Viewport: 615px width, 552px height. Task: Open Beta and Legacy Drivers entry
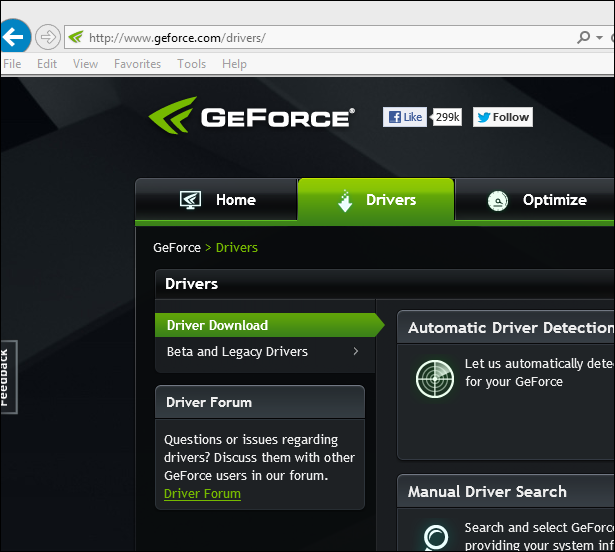(x=265, y=352)
